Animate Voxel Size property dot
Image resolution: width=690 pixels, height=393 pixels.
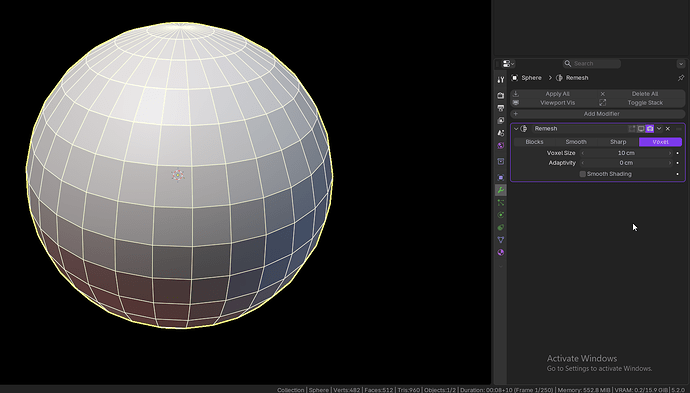tap(678, 153)
